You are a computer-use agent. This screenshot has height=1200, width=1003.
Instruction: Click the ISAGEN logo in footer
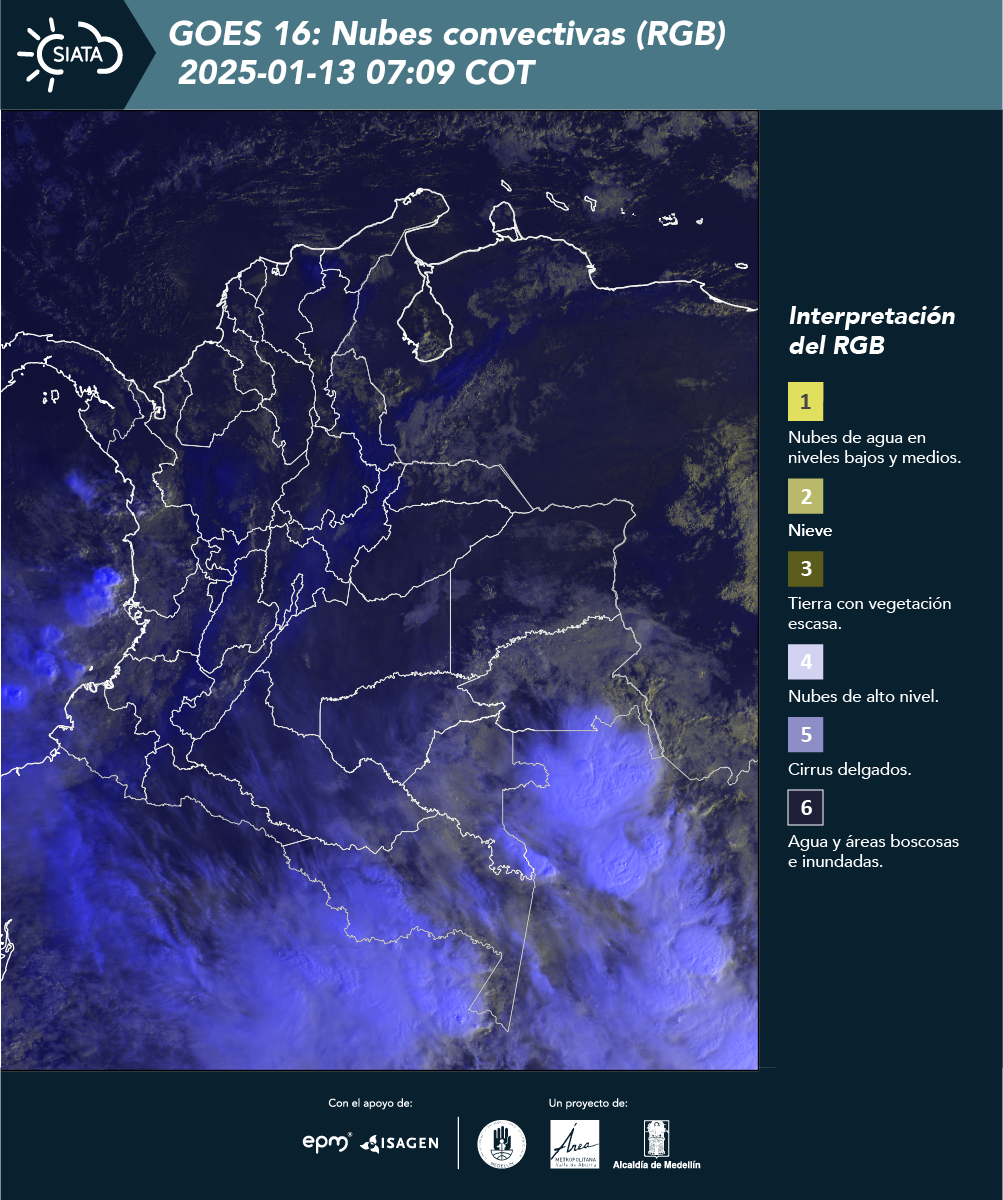[399, 1143]
